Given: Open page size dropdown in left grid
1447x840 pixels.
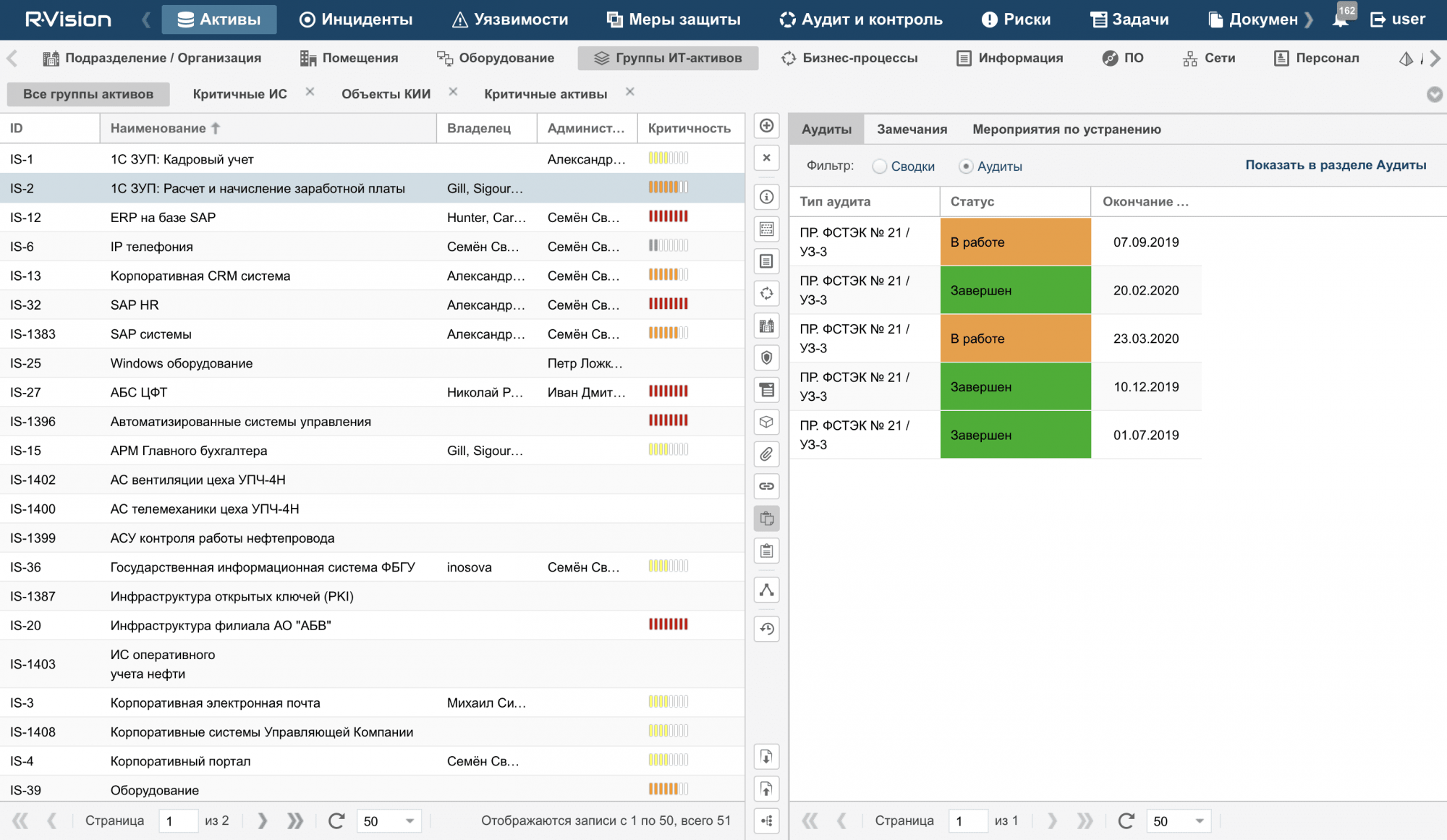Looking at the screenshot, I should [410, 820].
